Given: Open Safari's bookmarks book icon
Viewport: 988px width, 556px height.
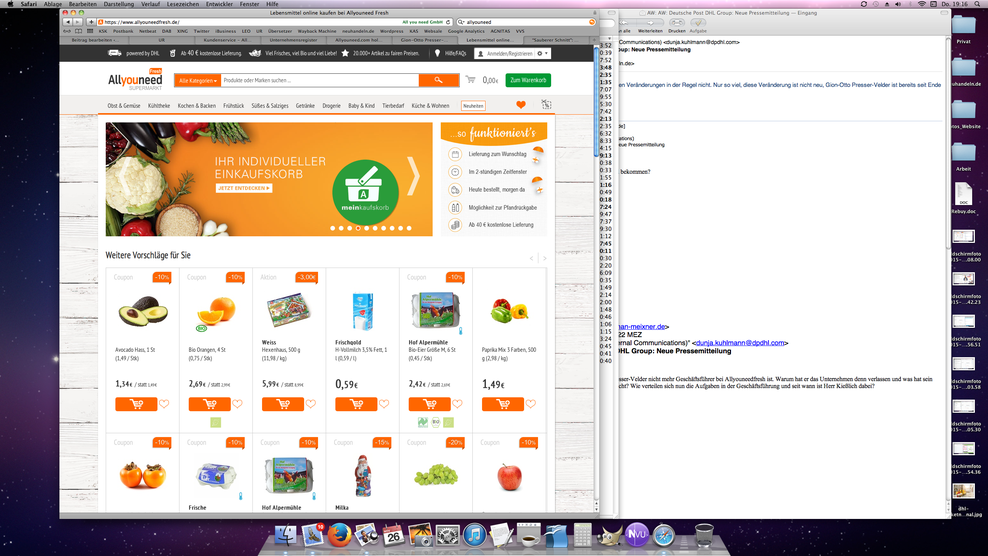Looking at the screenshot, I should 78,31.
